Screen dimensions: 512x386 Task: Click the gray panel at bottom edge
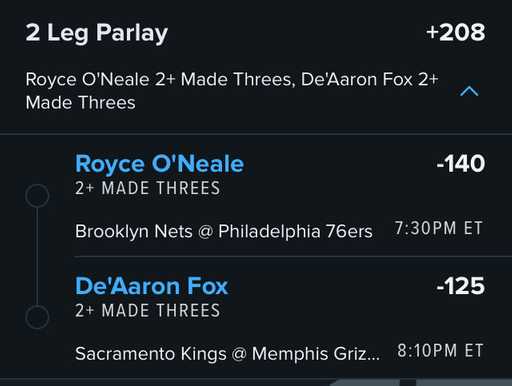click(x=420, y=382)
